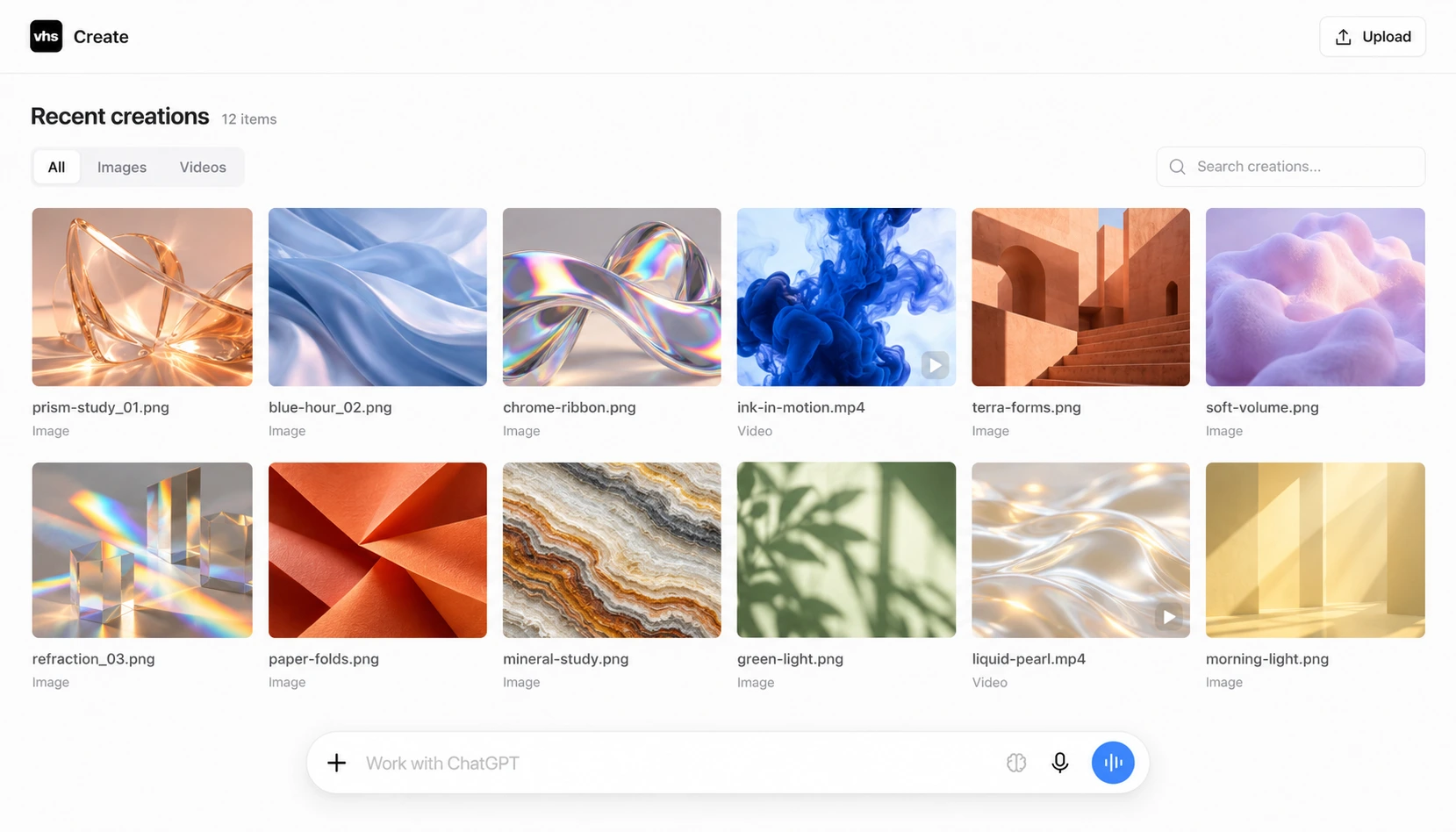Click the file name morning-light.png

click(x=1267, y=659)
